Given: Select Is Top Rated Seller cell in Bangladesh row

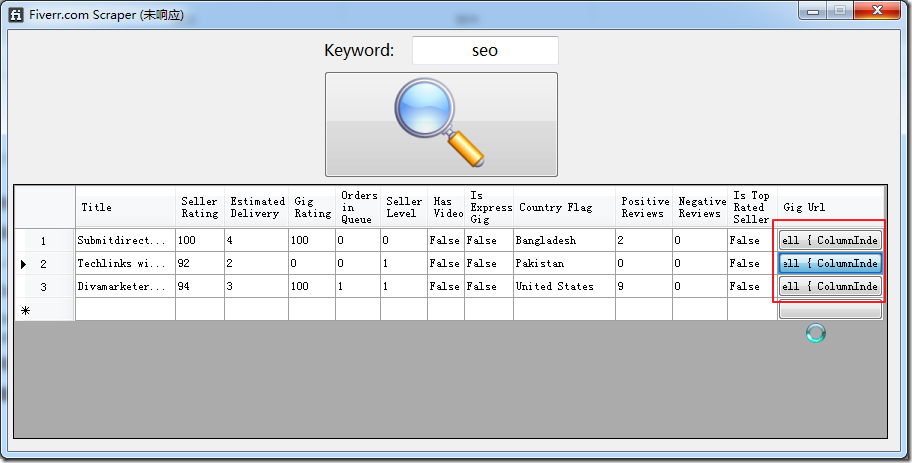Looking at the screenshot, I should tap(752, 240).
